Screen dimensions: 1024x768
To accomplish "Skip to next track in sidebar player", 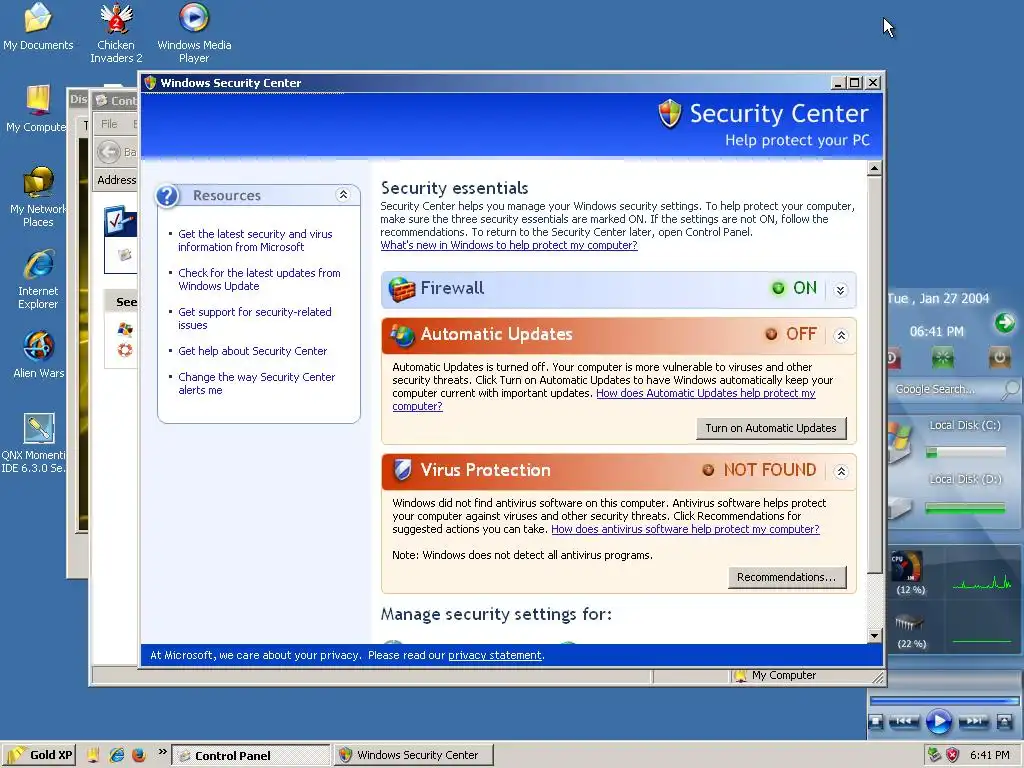I will 973,722.
